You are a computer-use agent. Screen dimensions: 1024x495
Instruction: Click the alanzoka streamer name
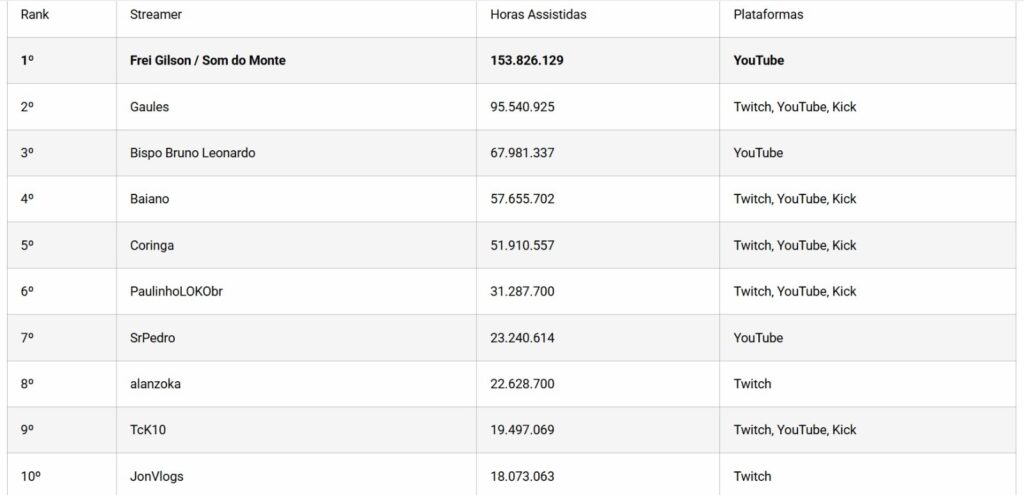(x=156, y=384)
